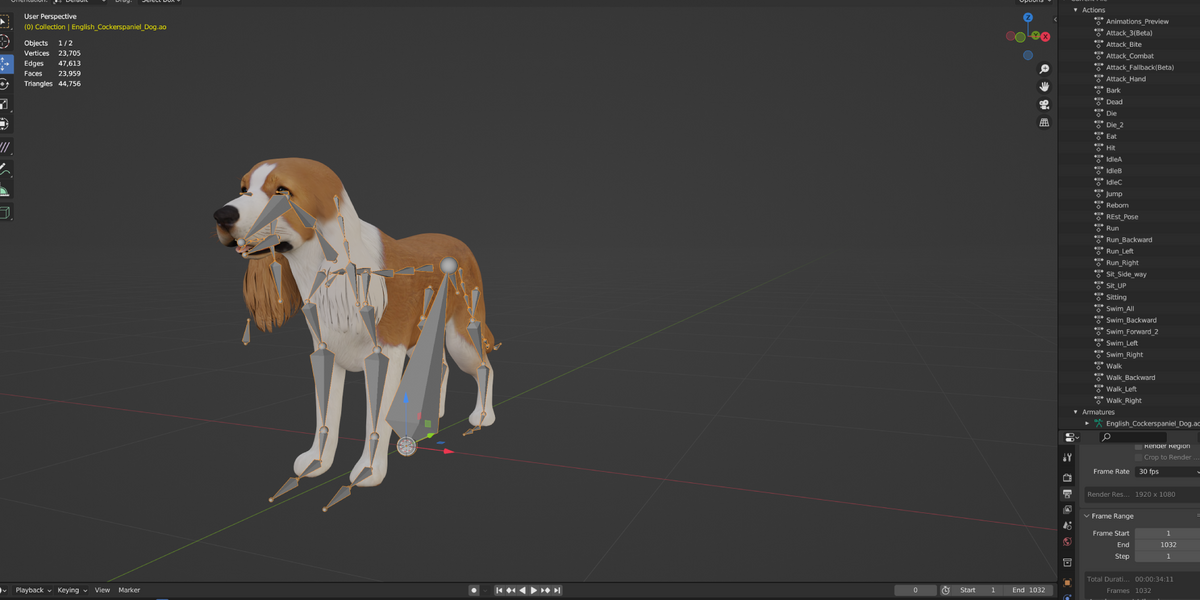Click the Frame Range End value field
The height and width of the screenshot is (600, 1200).
(x=1167, y=545)
